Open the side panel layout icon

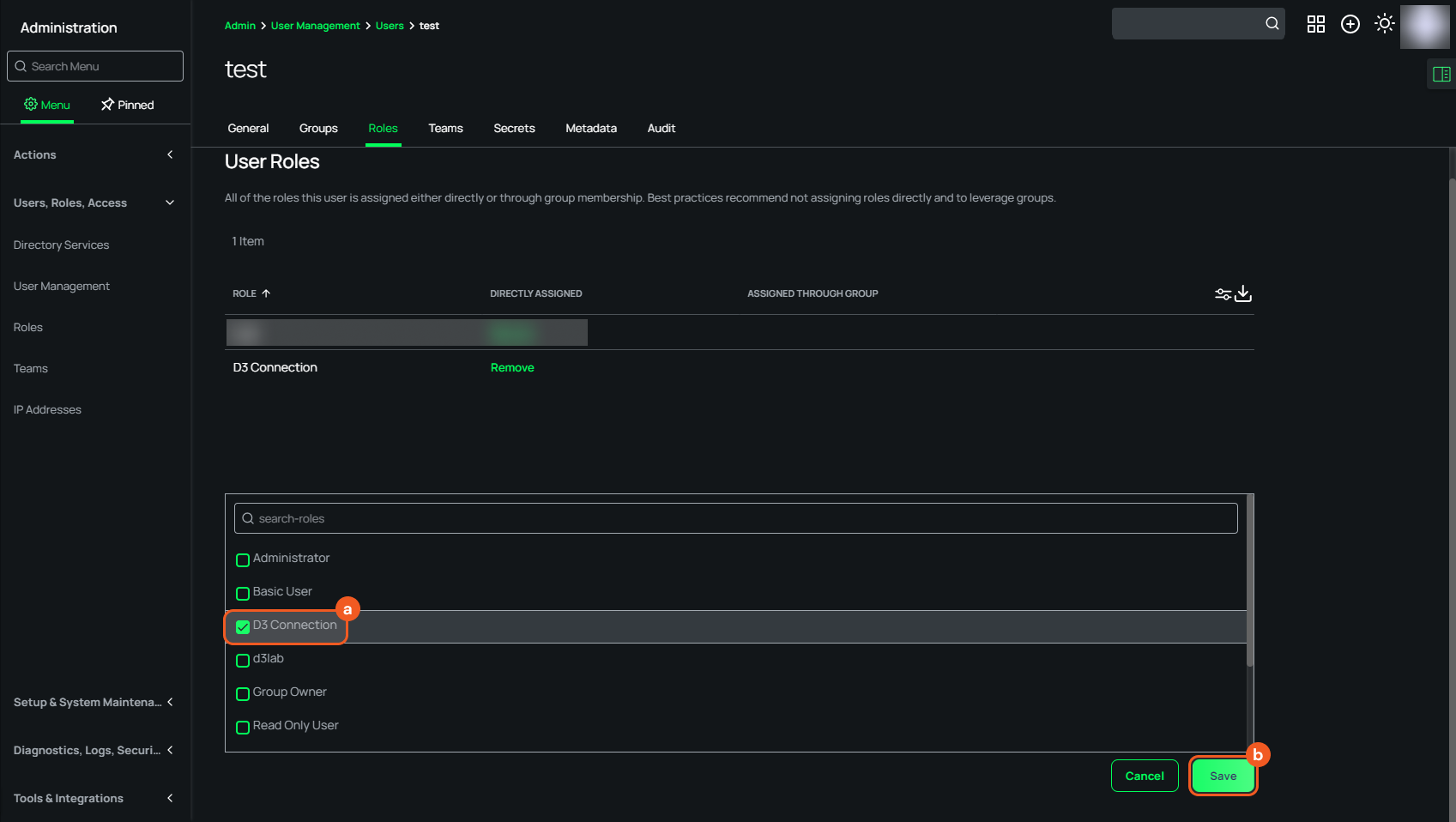pos(1441,75)
